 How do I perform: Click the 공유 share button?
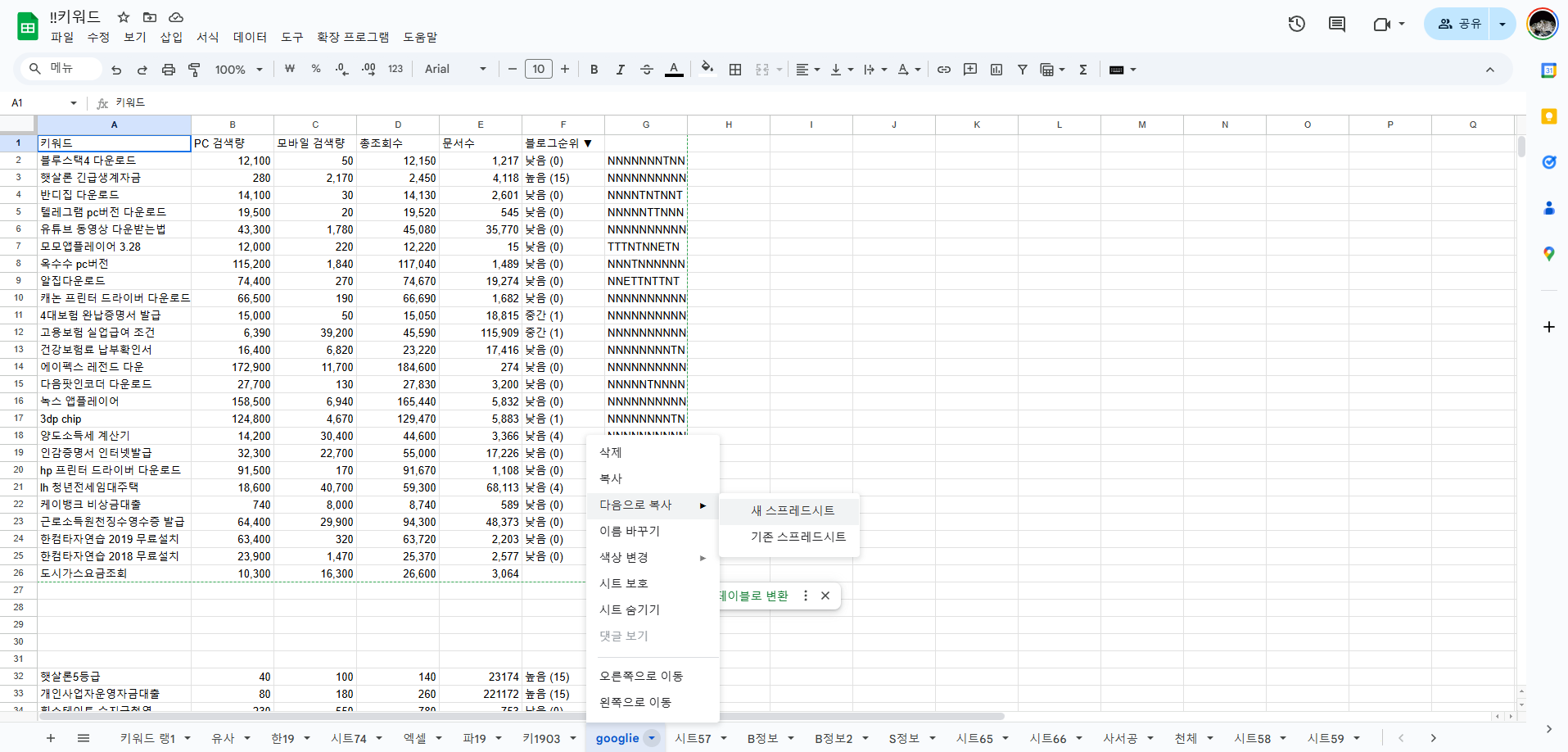[x=1457, y=24]
